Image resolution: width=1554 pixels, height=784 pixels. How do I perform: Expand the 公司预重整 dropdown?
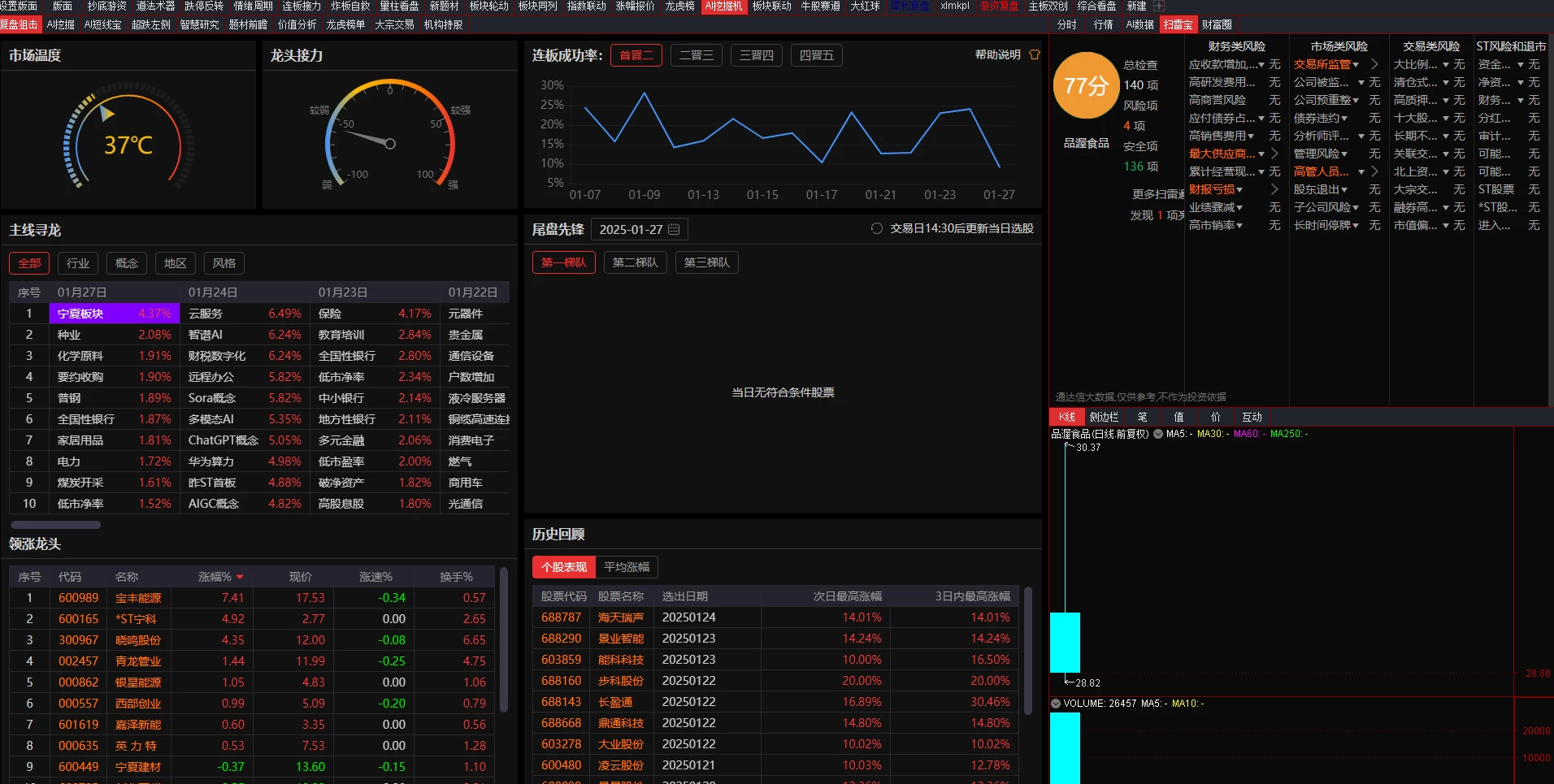pos(1356,100)
